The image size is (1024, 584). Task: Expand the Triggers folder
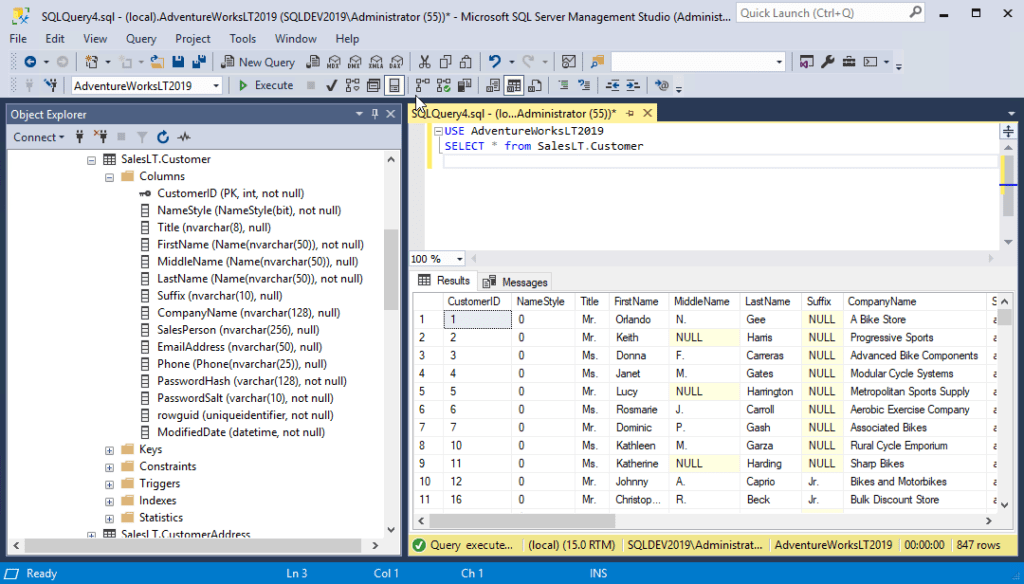point(110,484)
